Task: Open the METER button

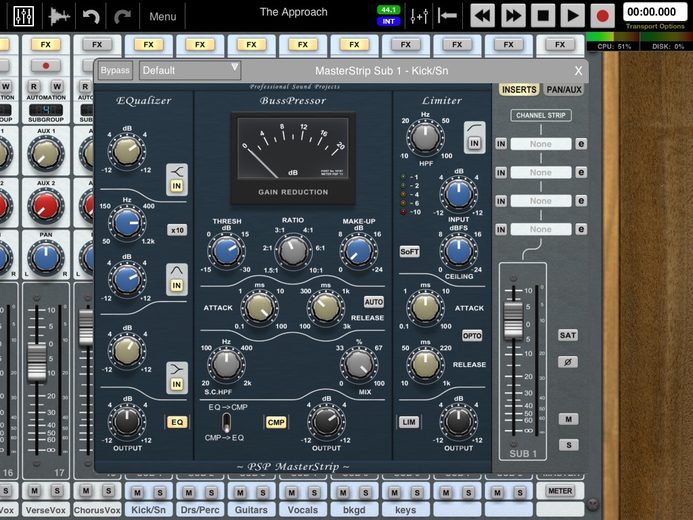Action: 560,491
